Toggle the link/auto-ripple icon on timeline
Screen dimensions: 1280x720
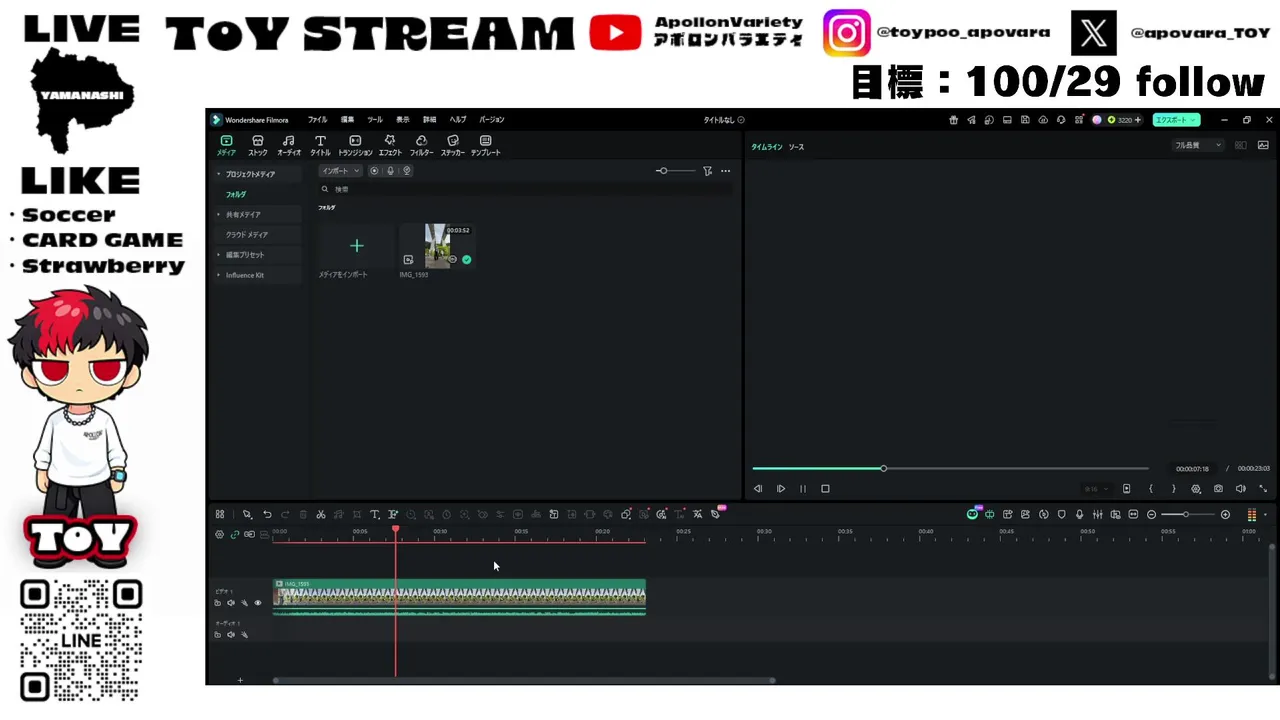[235, 534]
